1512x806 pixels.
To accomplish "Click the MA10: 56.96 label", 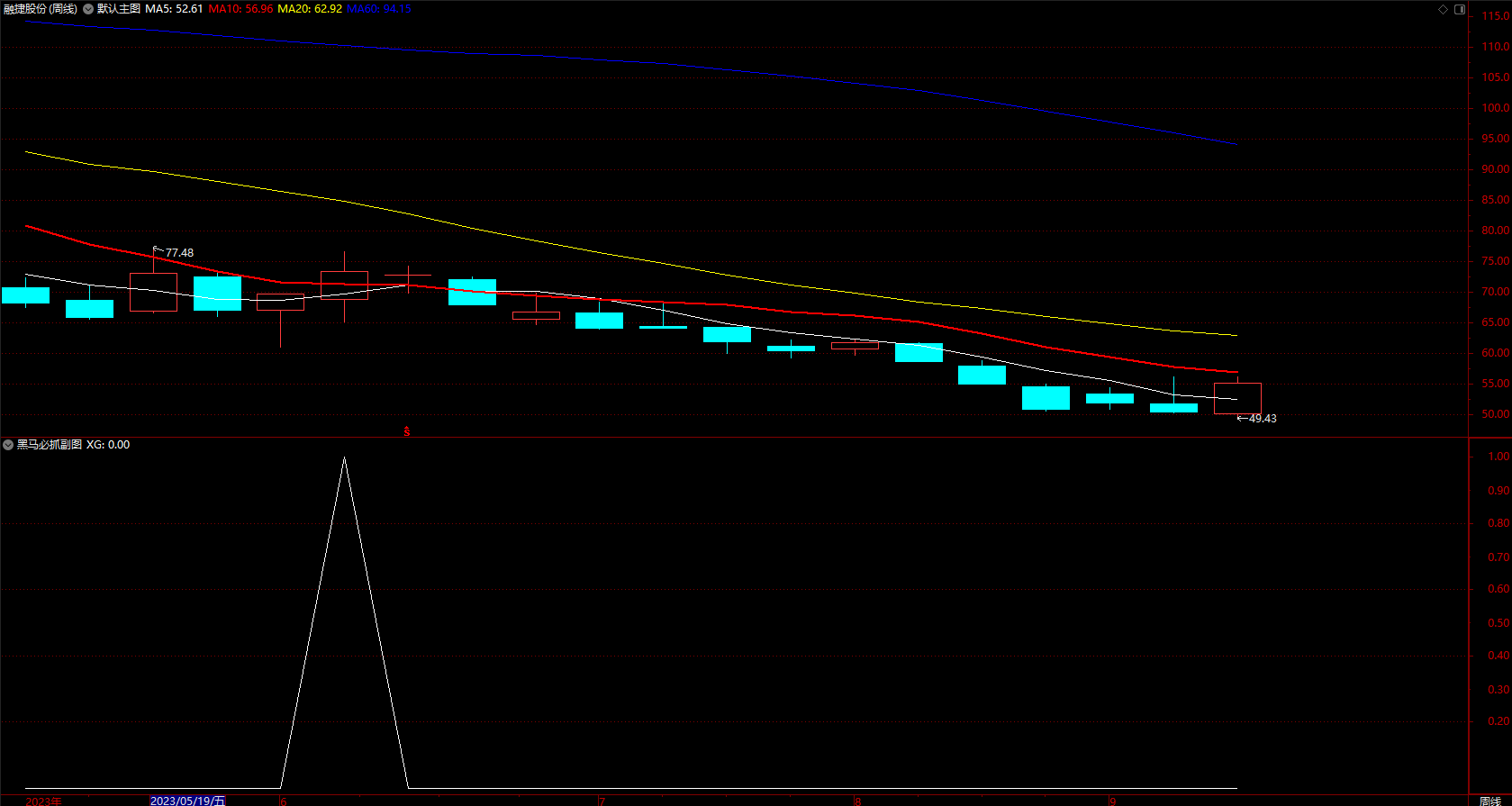I will point(240,9).
